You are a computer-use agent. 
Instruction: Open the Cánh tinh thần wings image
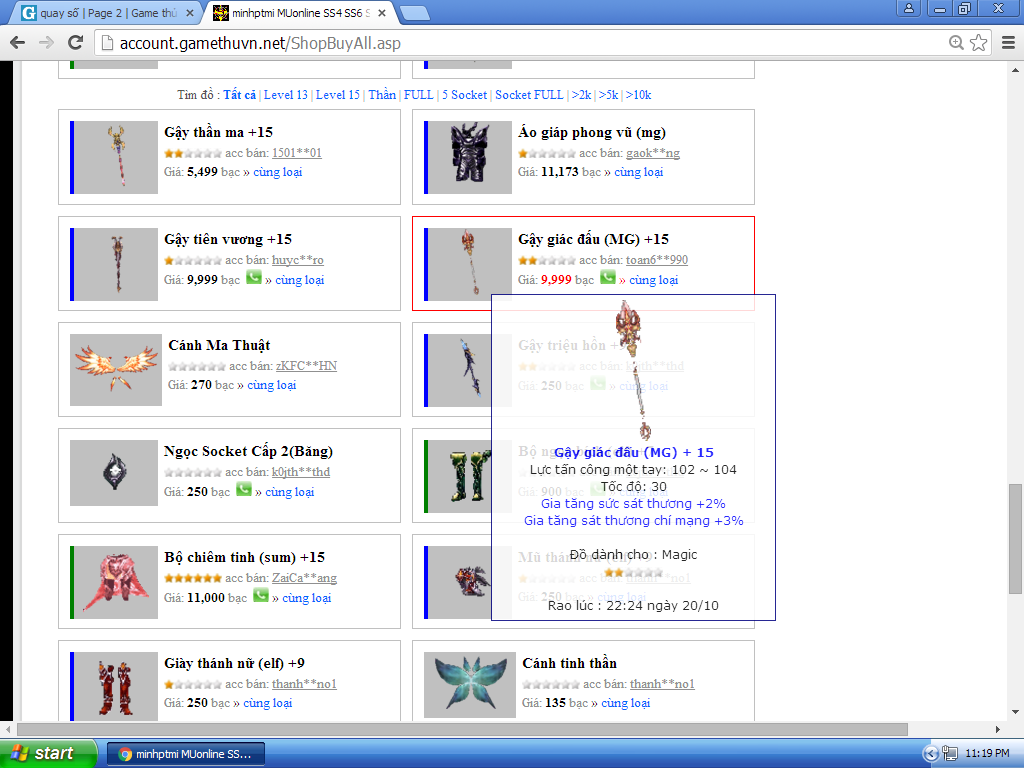pos(470,685)
